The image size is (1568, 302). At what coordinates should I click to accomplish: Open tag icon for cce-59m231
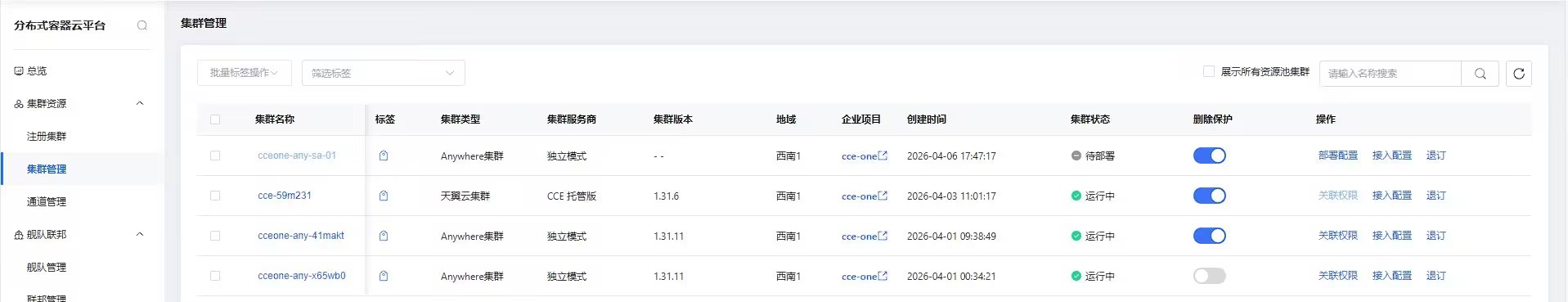click(384, 196)
